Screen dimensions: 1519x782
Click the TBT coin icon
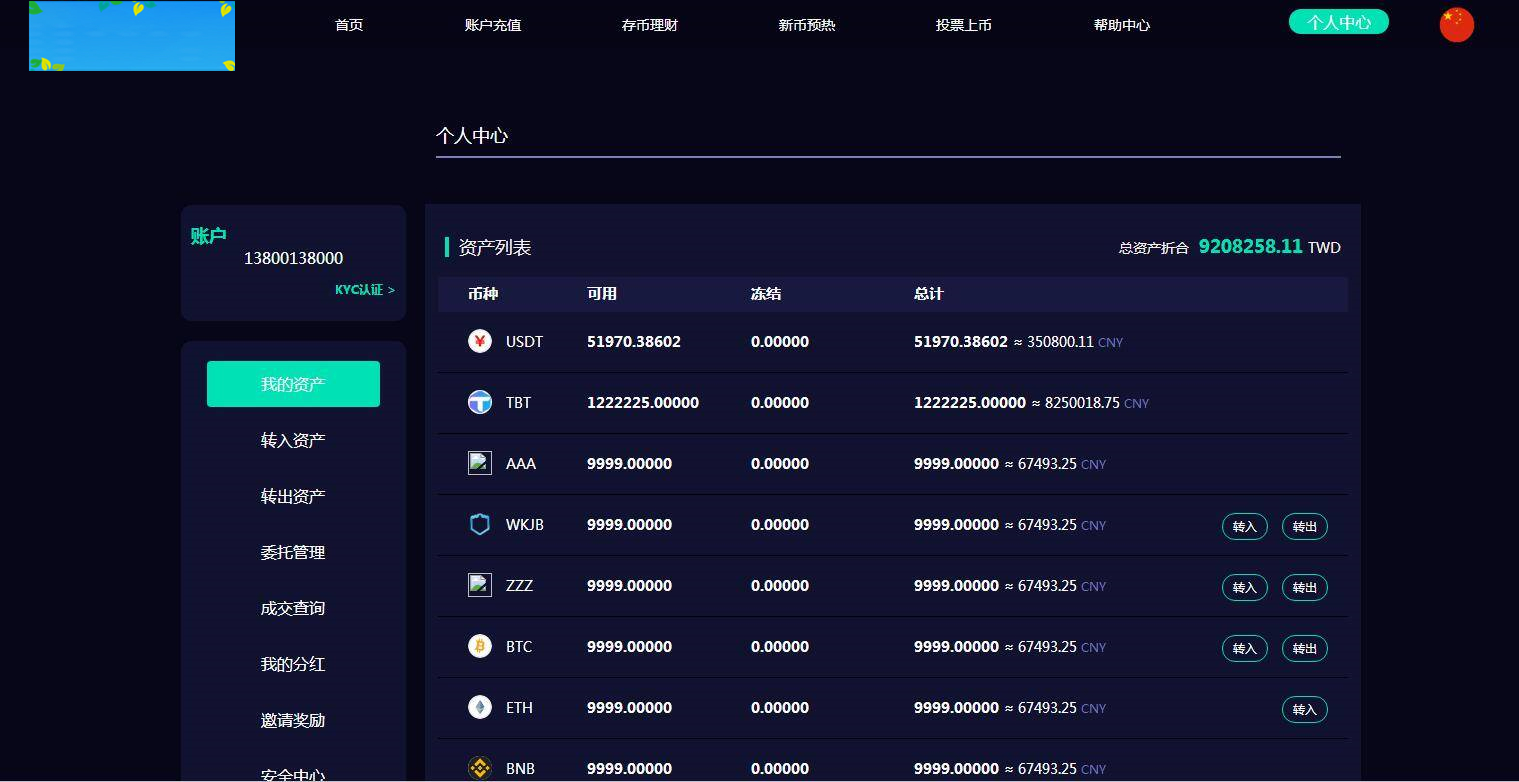pos(480,403)
